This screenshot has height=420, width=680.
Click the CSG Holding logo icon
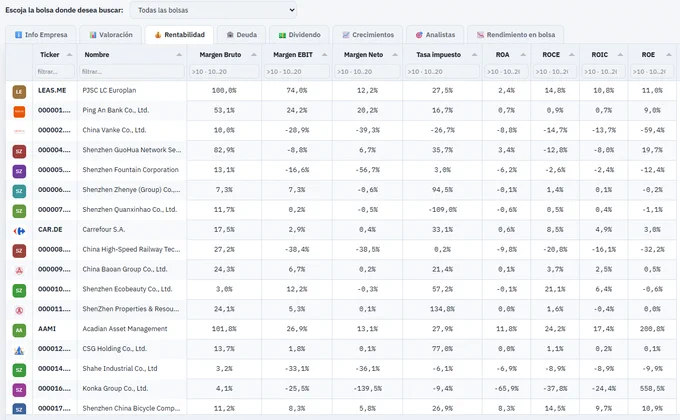[x=19, y=350]
